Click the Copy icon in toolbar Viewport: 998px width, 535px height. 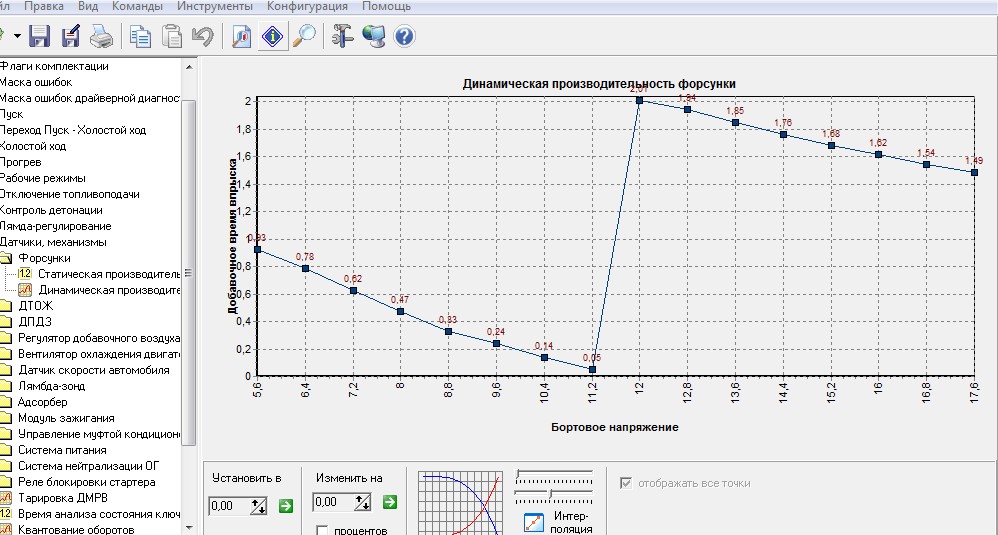pos(141,37)
